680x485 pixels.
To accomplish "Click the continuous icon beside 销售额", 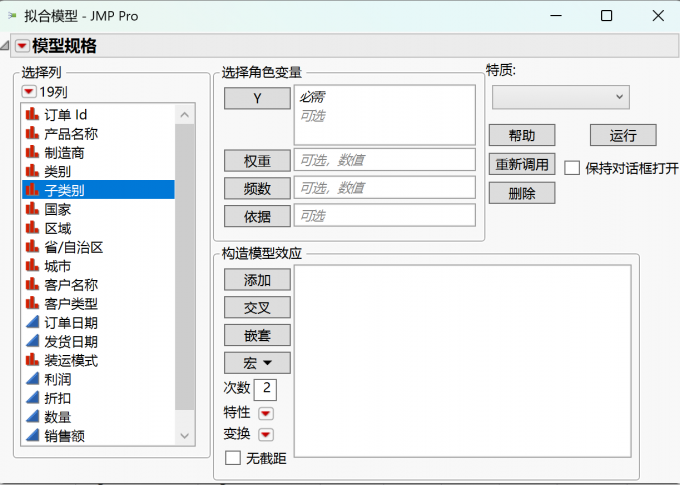I will [x=32, y=435].
